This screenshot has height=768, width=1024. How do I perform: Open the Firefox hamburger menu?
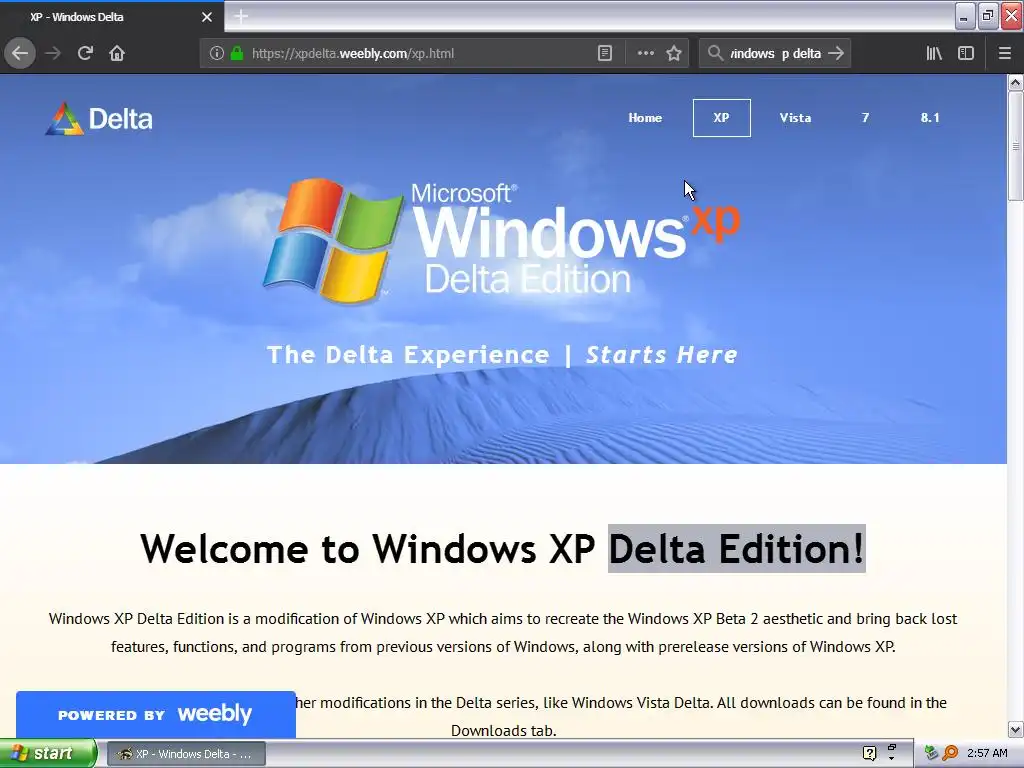[1005, 53]
